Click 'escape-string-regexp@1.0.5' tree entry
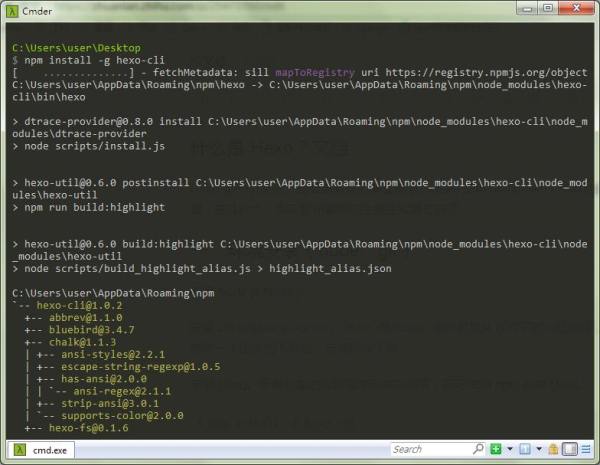This screenshot has width=600, height=465. click(140, 366)
